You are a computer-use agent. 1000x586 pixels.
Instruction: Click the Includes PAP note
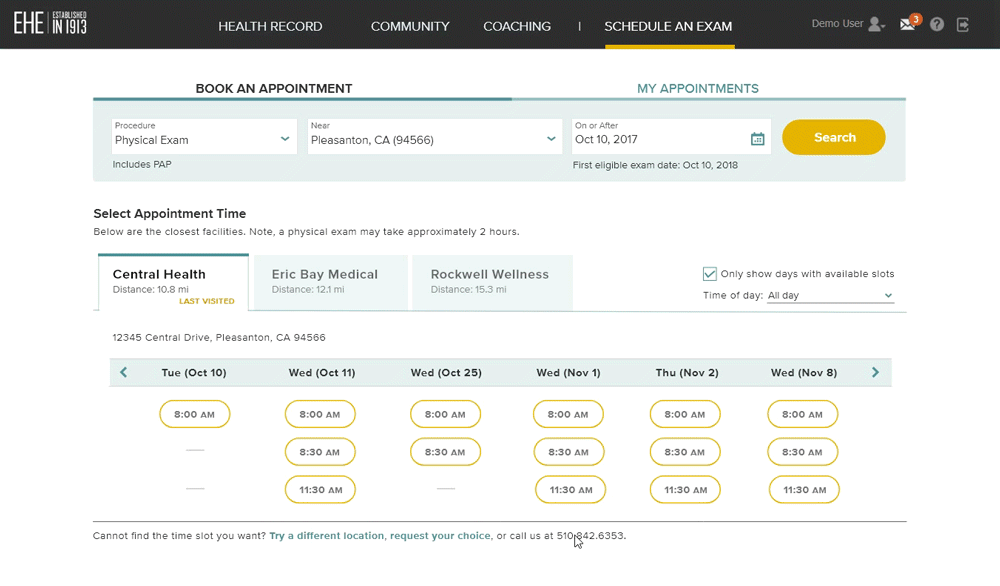click(x=142, y=165)
